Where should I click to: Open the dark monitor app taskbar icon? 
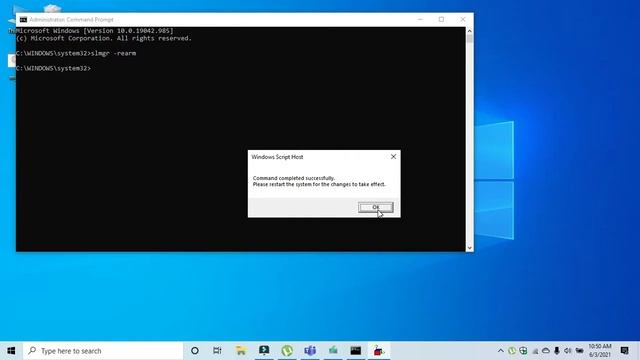[x=264, y=351]
